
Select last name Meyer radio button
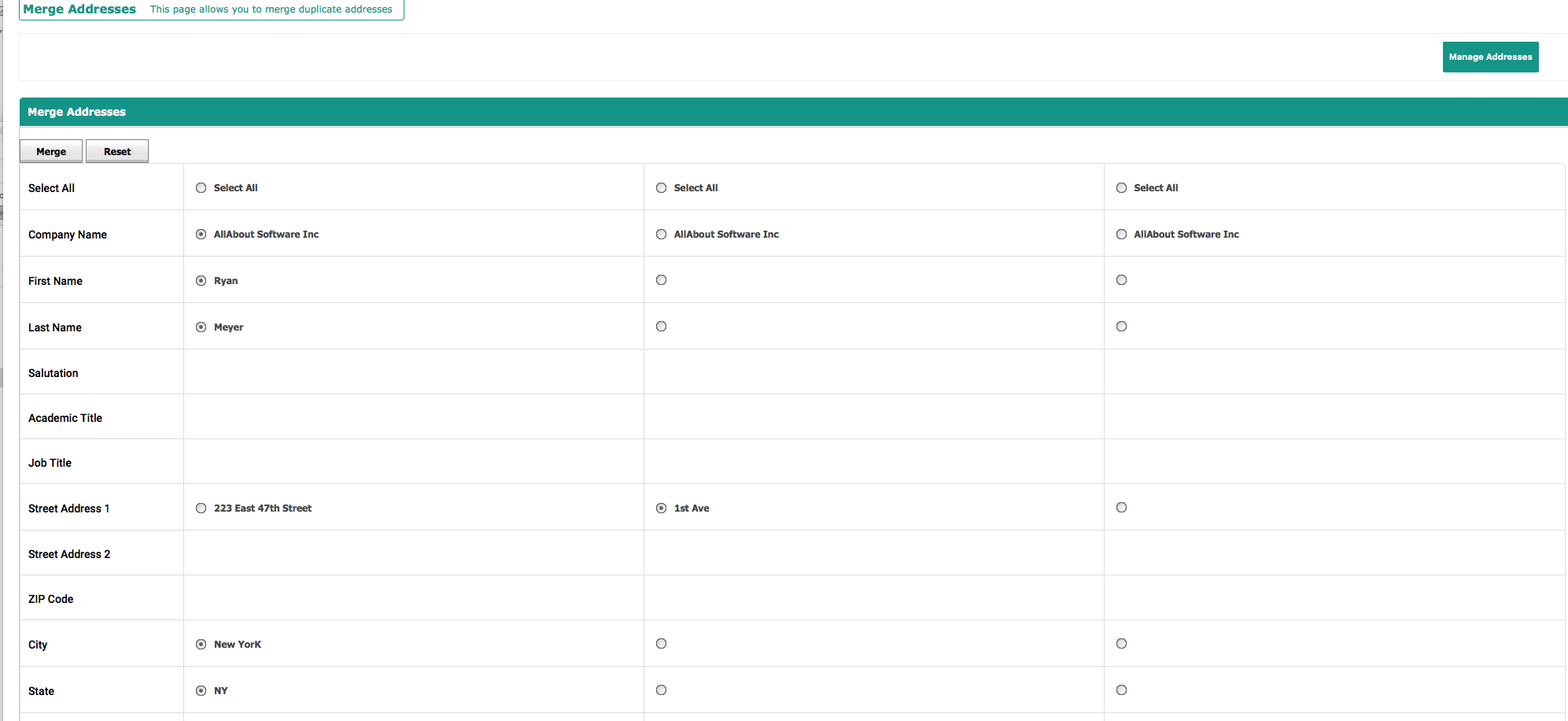[201, 327]
